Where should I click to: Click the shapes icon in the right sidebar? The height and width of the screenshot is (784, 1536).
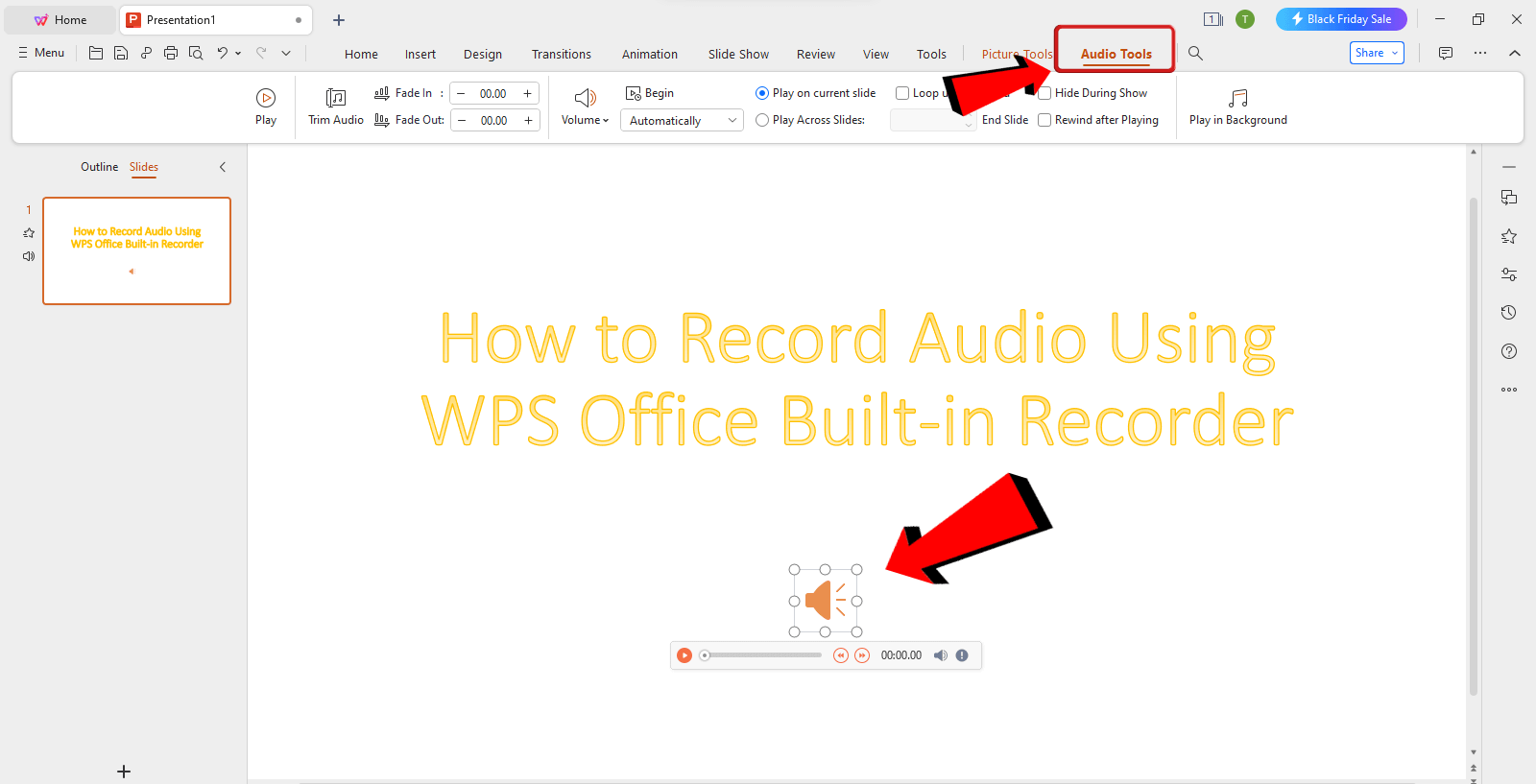(1509, 198)
